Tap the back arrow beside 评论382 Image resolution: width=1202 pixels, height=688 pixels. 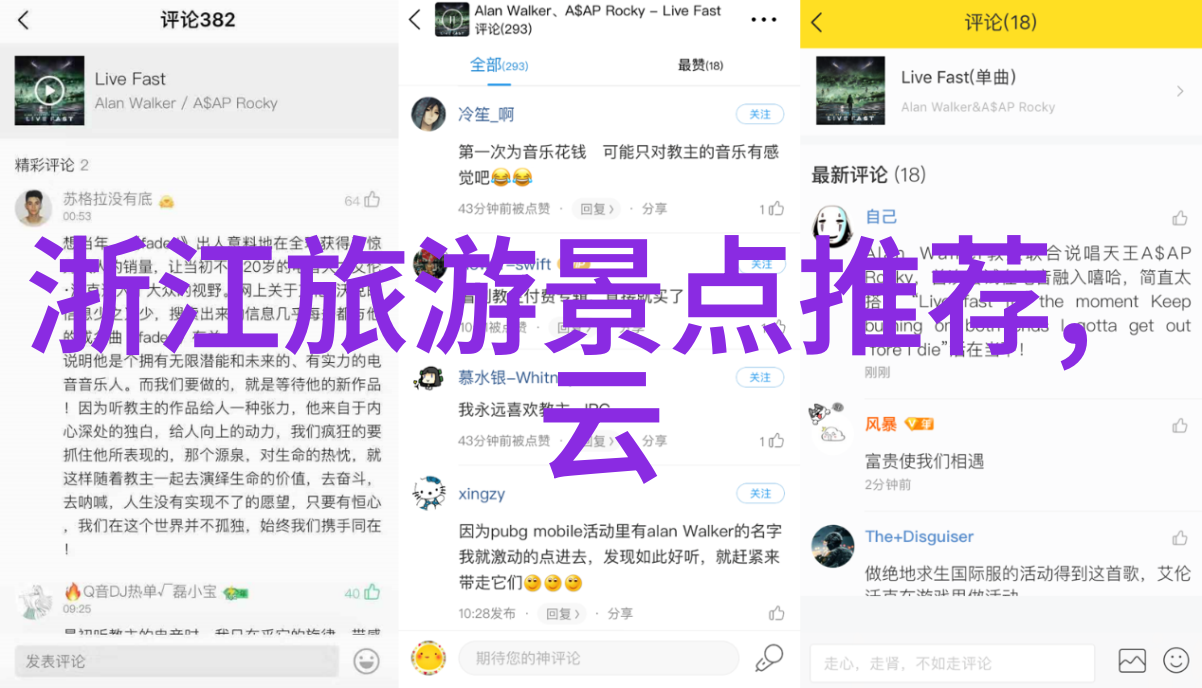[x=24, y=20]
